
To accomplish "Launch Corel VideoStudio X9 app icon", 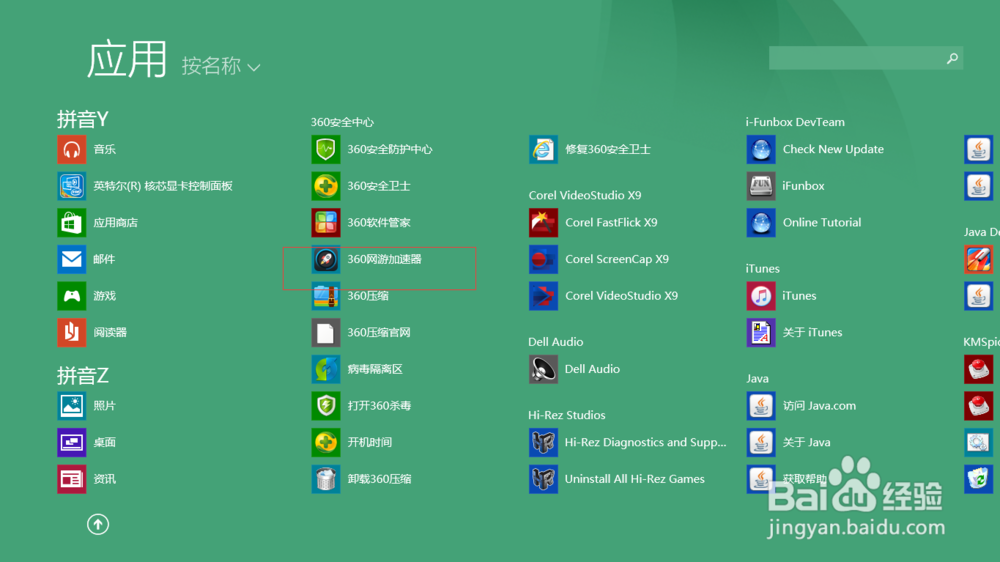I will tap(543, 296).
